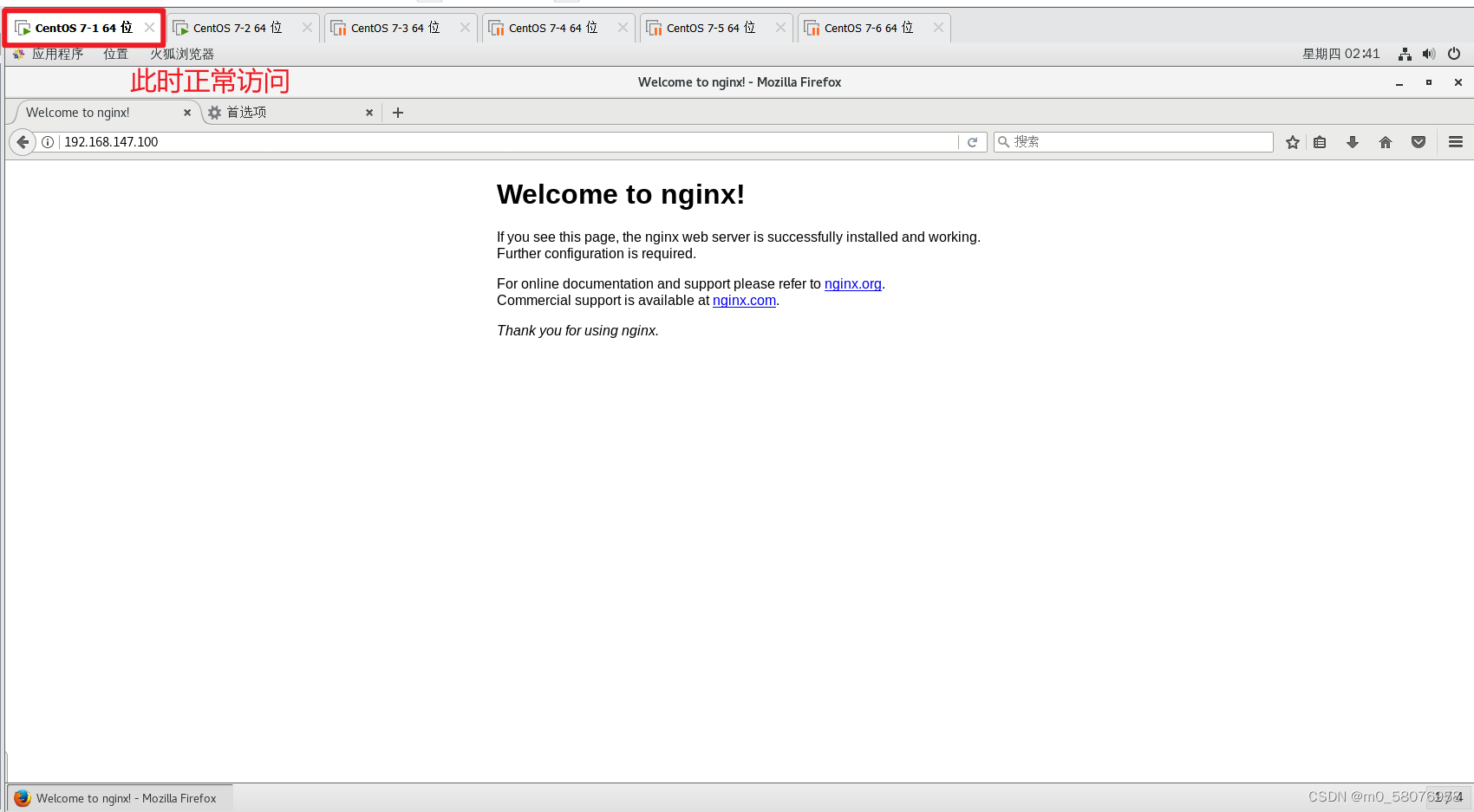Maximize the Firefox window
This screenshot has width=1474, height=812.
[x=1429, y=82]
